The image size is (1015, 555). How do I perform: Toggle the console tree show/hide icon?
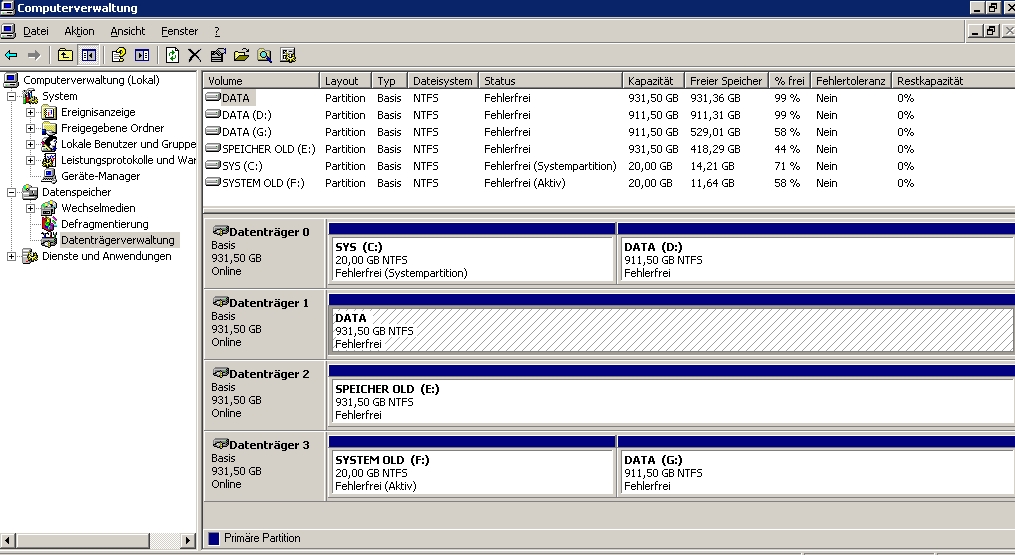[89, 55]
